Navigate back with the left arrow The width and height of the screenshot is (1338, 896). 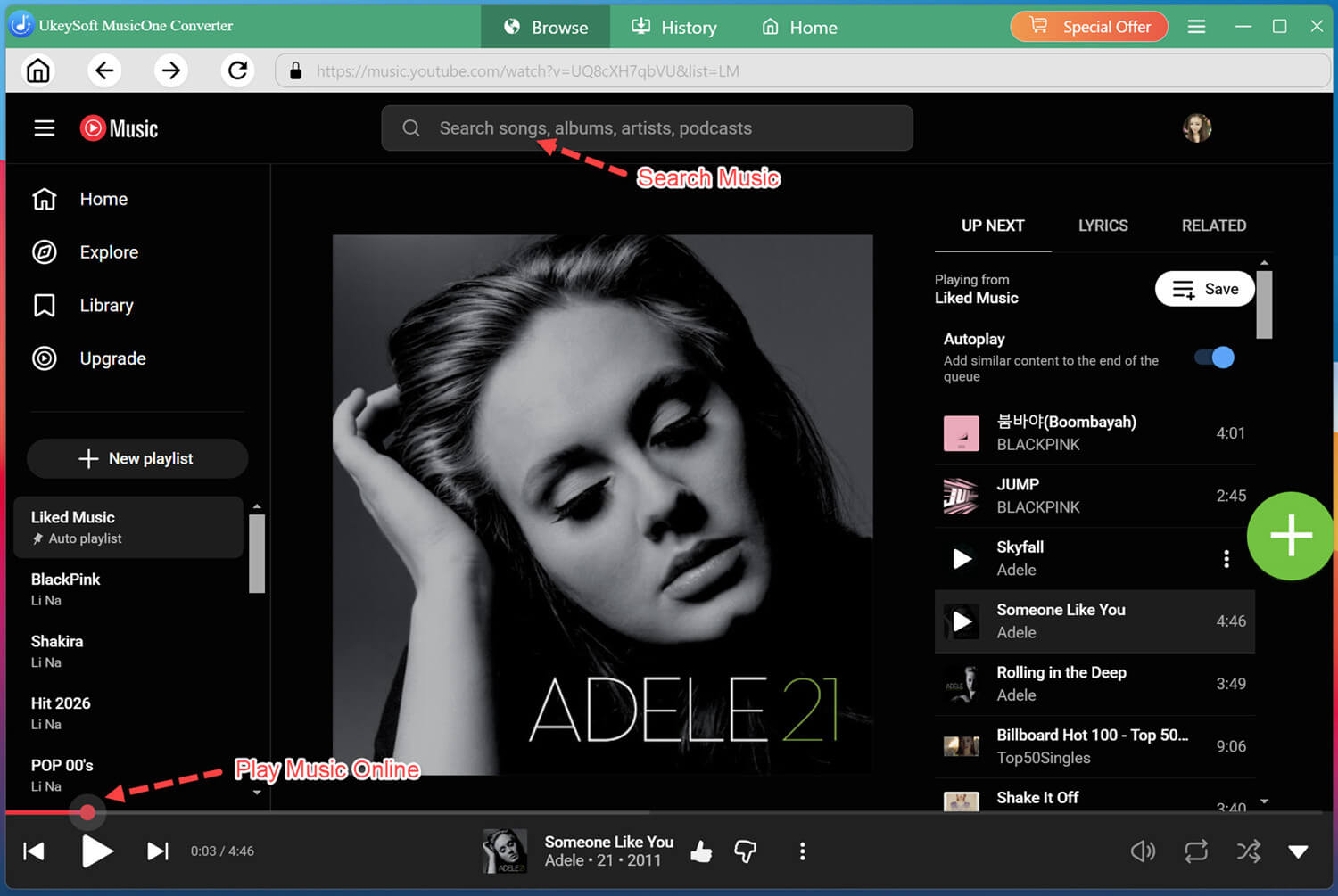(104, 70)
